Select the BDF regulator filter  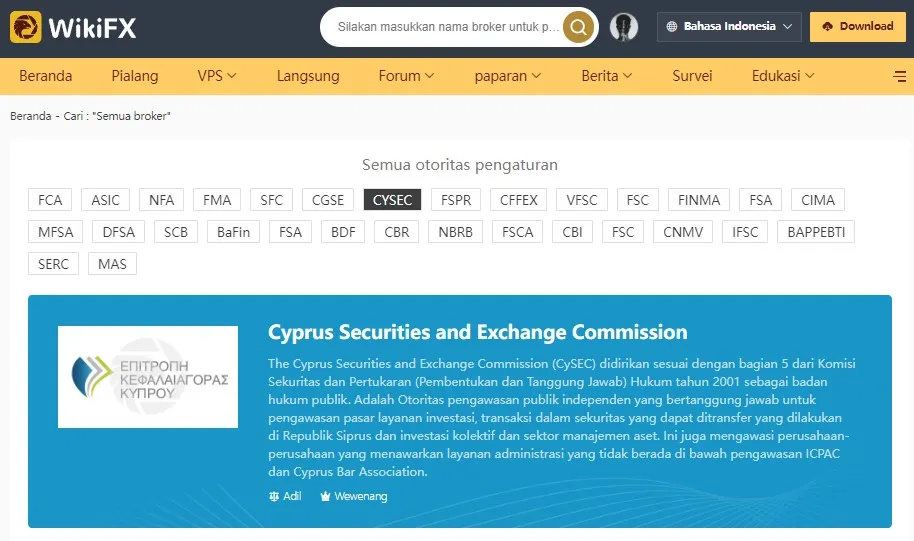click(343, 232)
